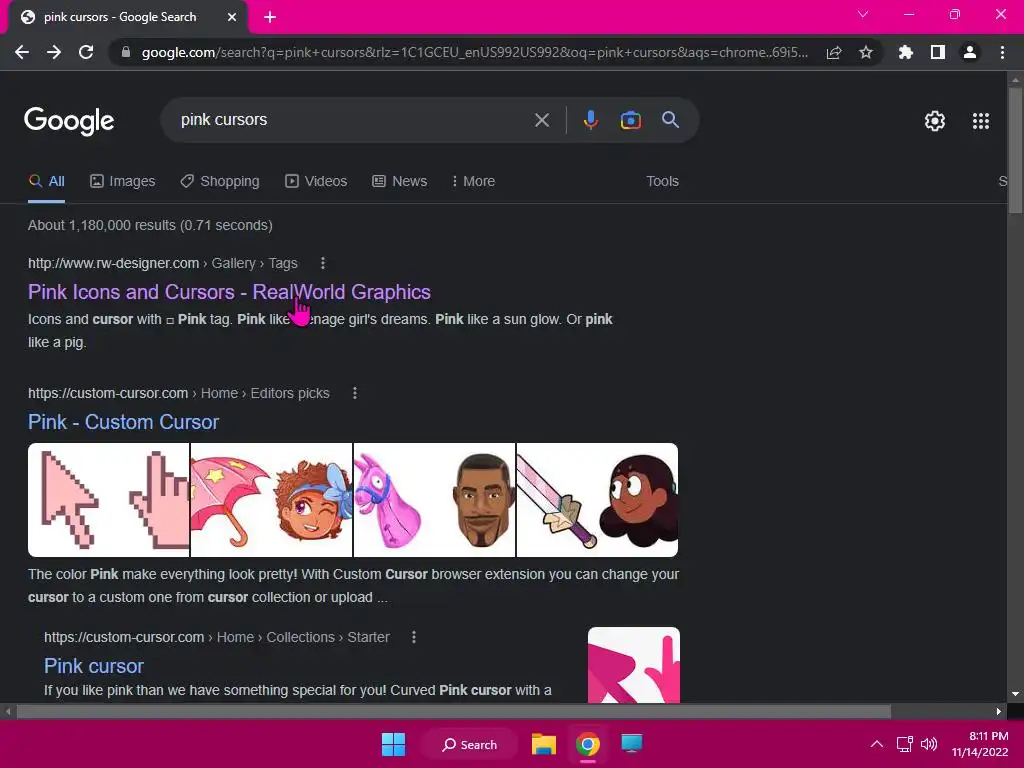The width and height of the screenshot is (1024, 768).
Task: Go to Google homepage via logo
Action: pos(69,121)
